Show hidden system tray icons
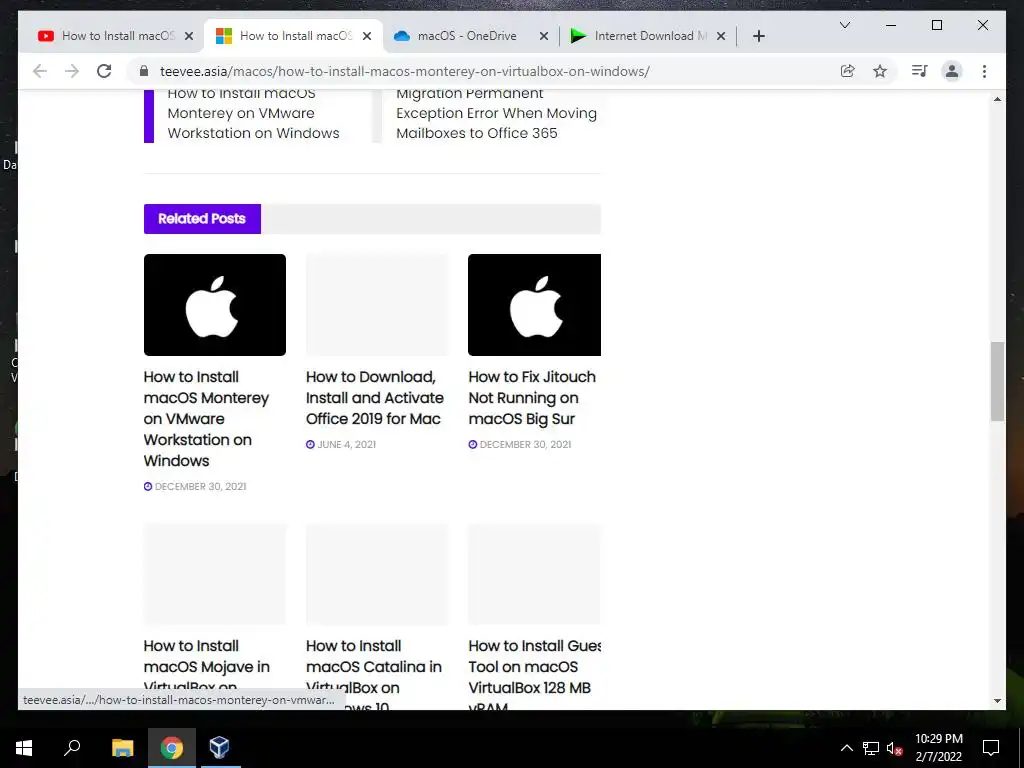The width and height of the screenshot is (1024, 768). (x=846, y=748)
